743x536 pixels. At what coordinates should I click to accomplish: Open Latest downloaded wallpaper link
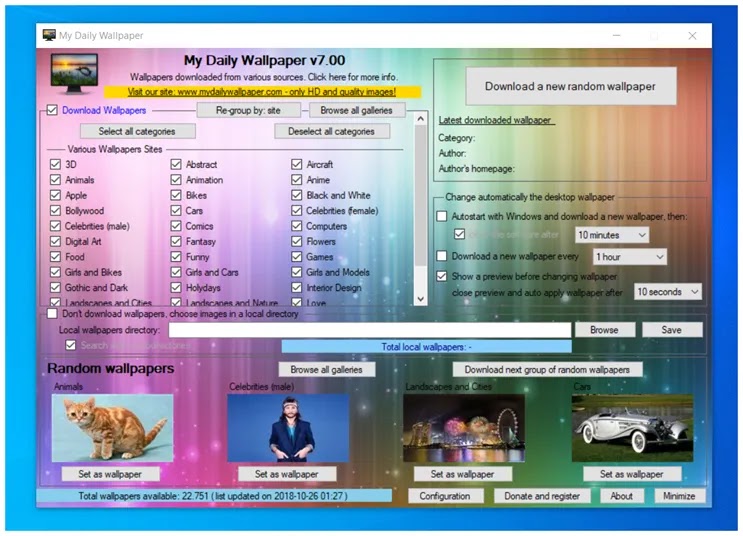(495, 120)
